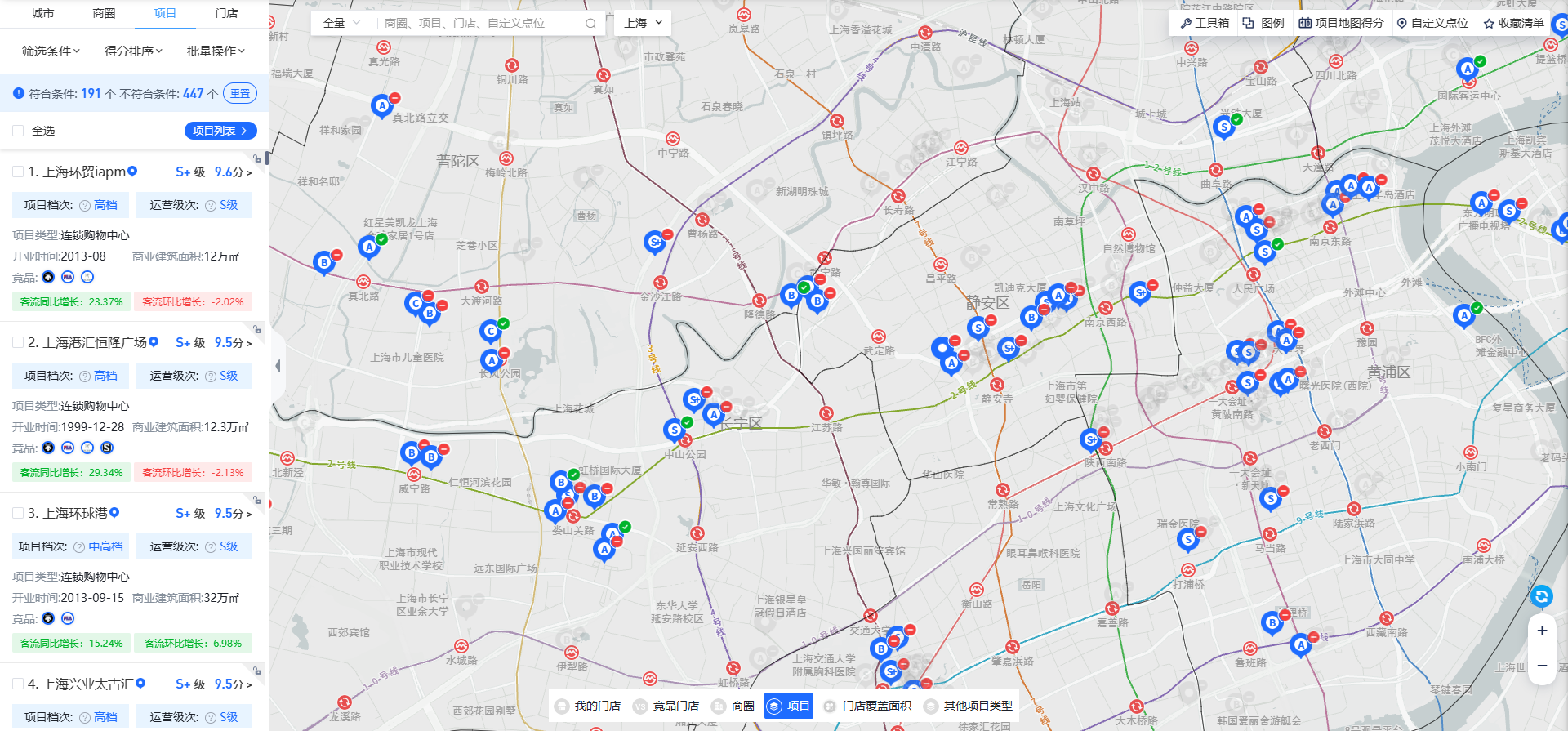This screenshot has width=1568, height=731.
Task: Switch to the 商圈 tab in the left panel
Action: (104, 13)
